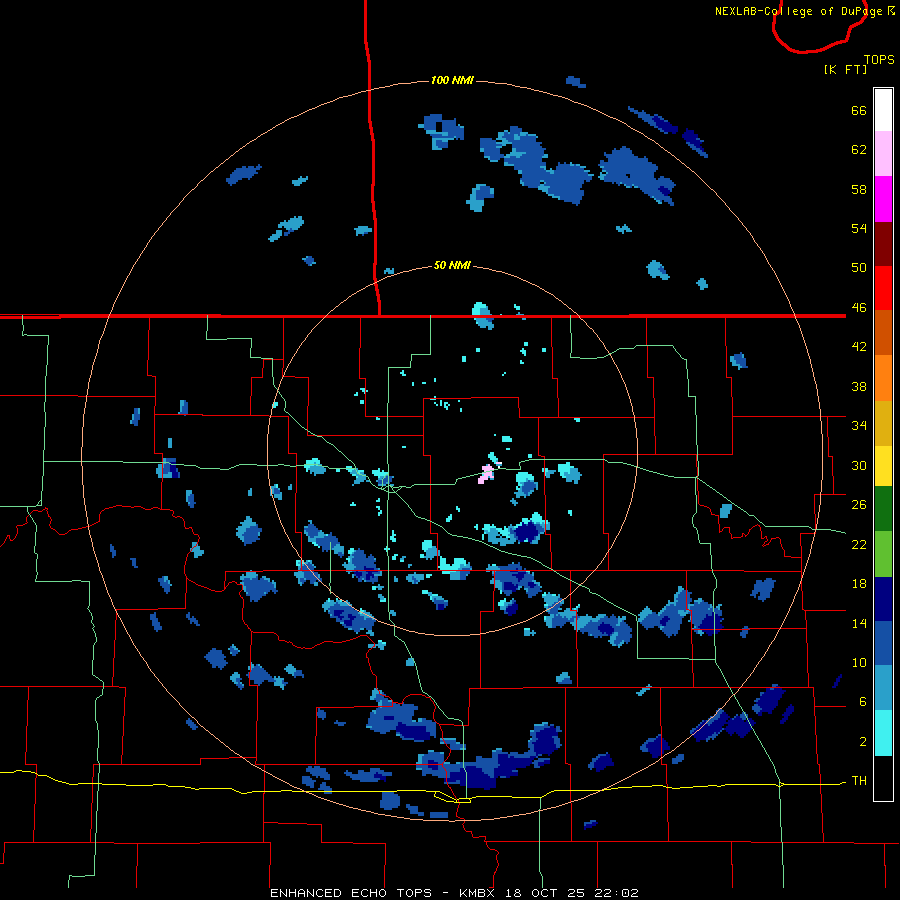Select the dark red legend color band
This screenshot has height=900, width=900.
click(883, 244)
